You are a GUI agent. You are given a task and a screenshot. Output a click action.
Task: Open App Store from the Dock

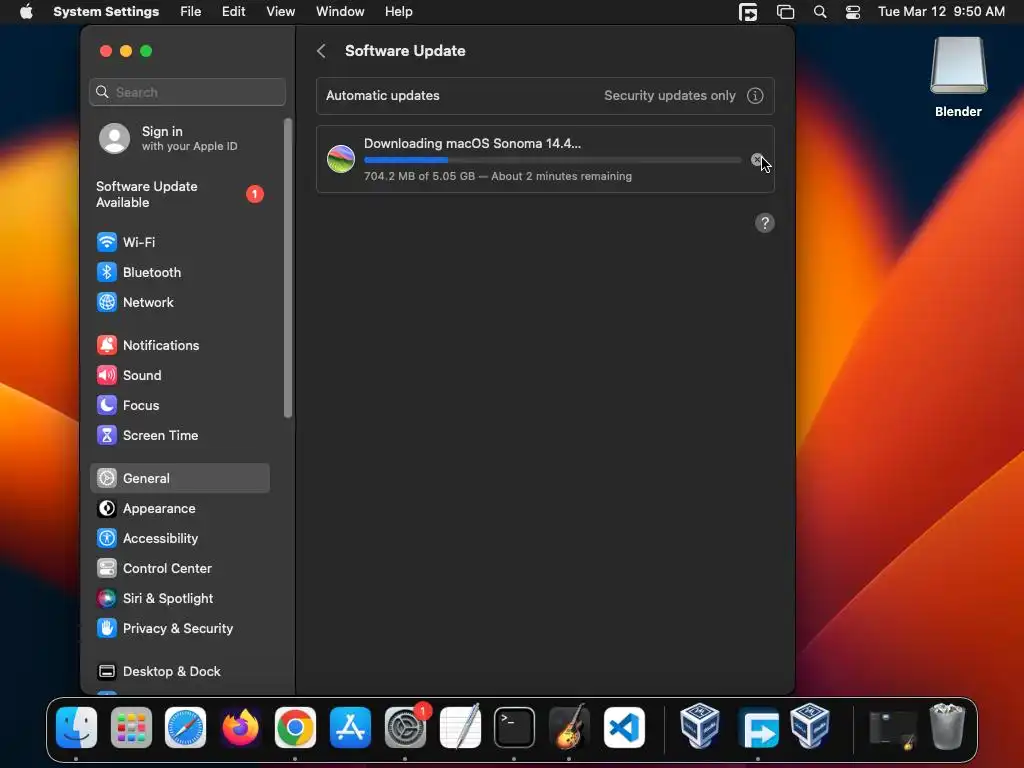click(x=350, y=728)
